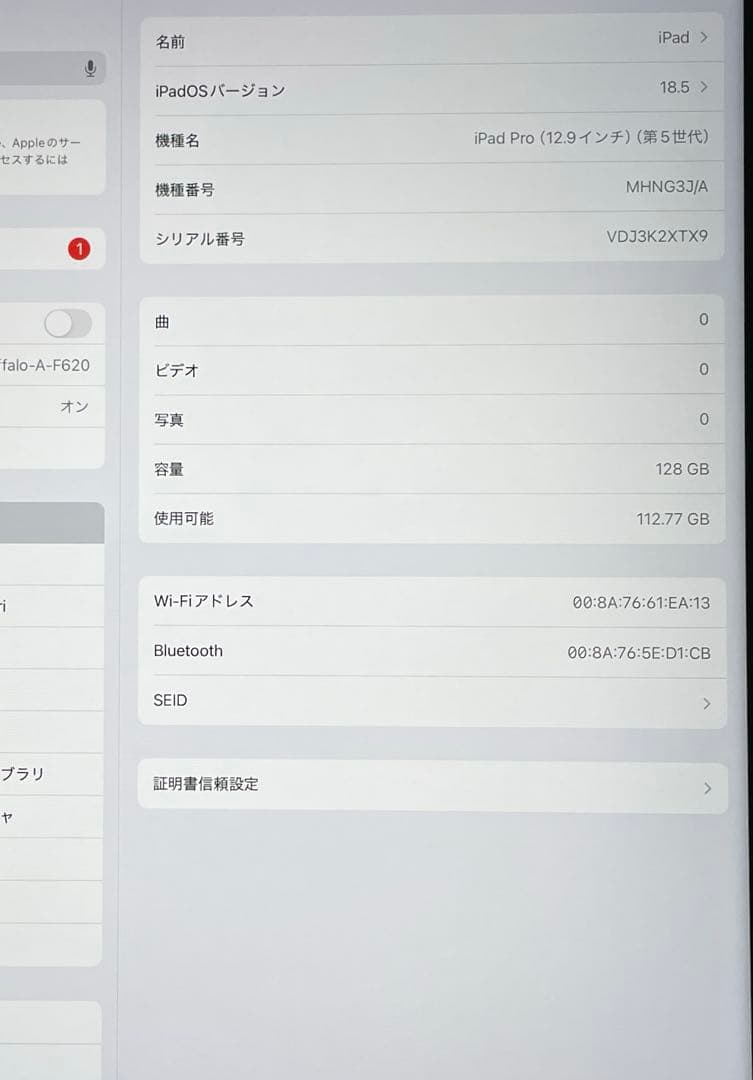Open 証明書信頼設定 chevron

708,788
